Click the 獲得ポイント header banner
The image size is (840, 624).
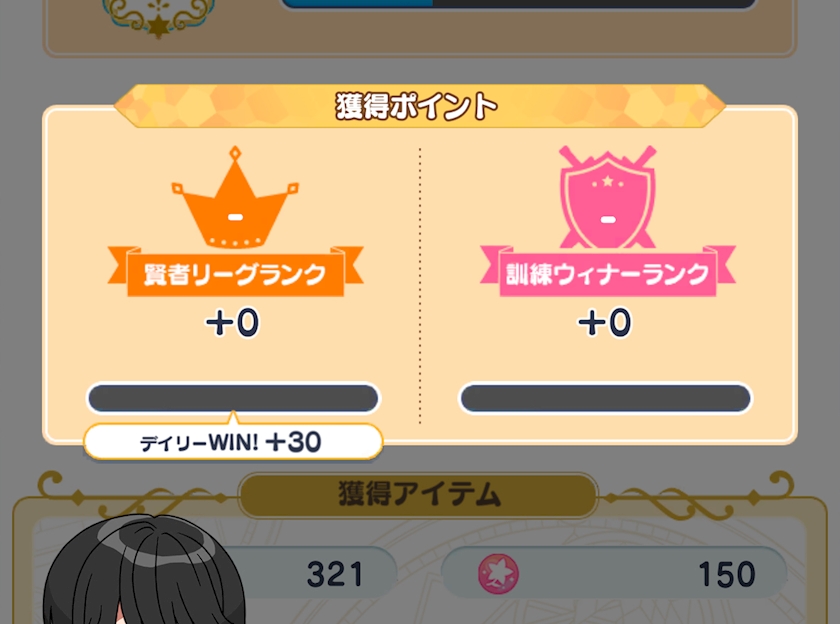419,106
